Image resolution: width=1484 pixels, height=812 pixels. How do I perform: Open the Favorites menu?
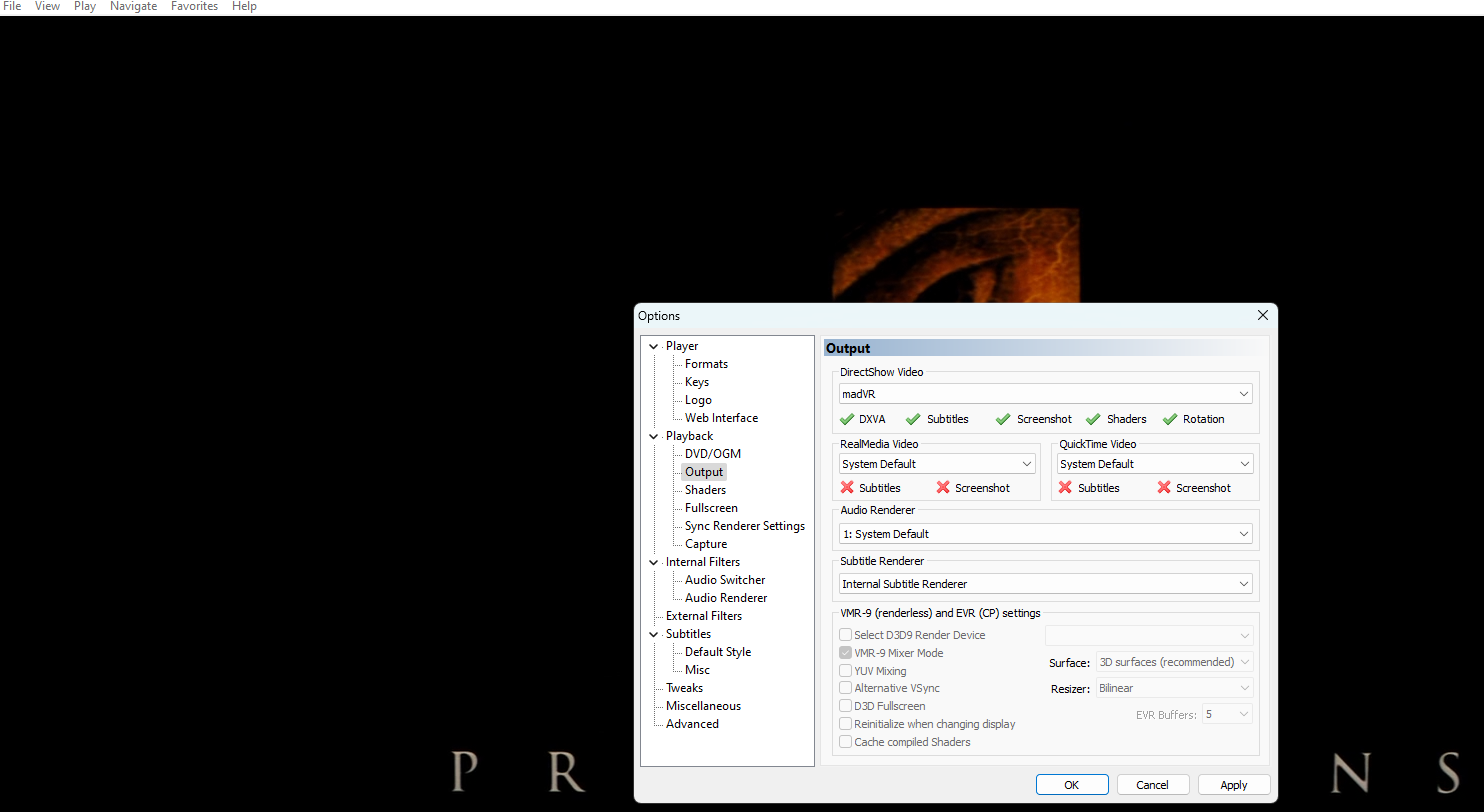[194, 6]
